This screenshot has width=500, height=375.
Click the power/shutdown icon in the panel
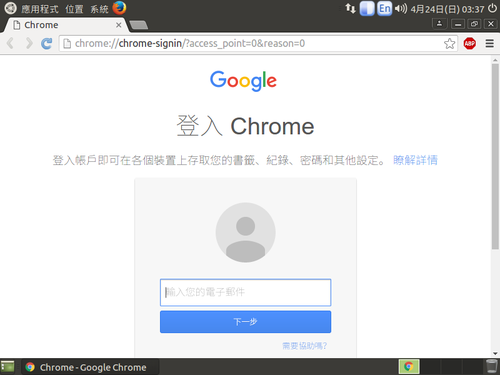coord(492,8)
